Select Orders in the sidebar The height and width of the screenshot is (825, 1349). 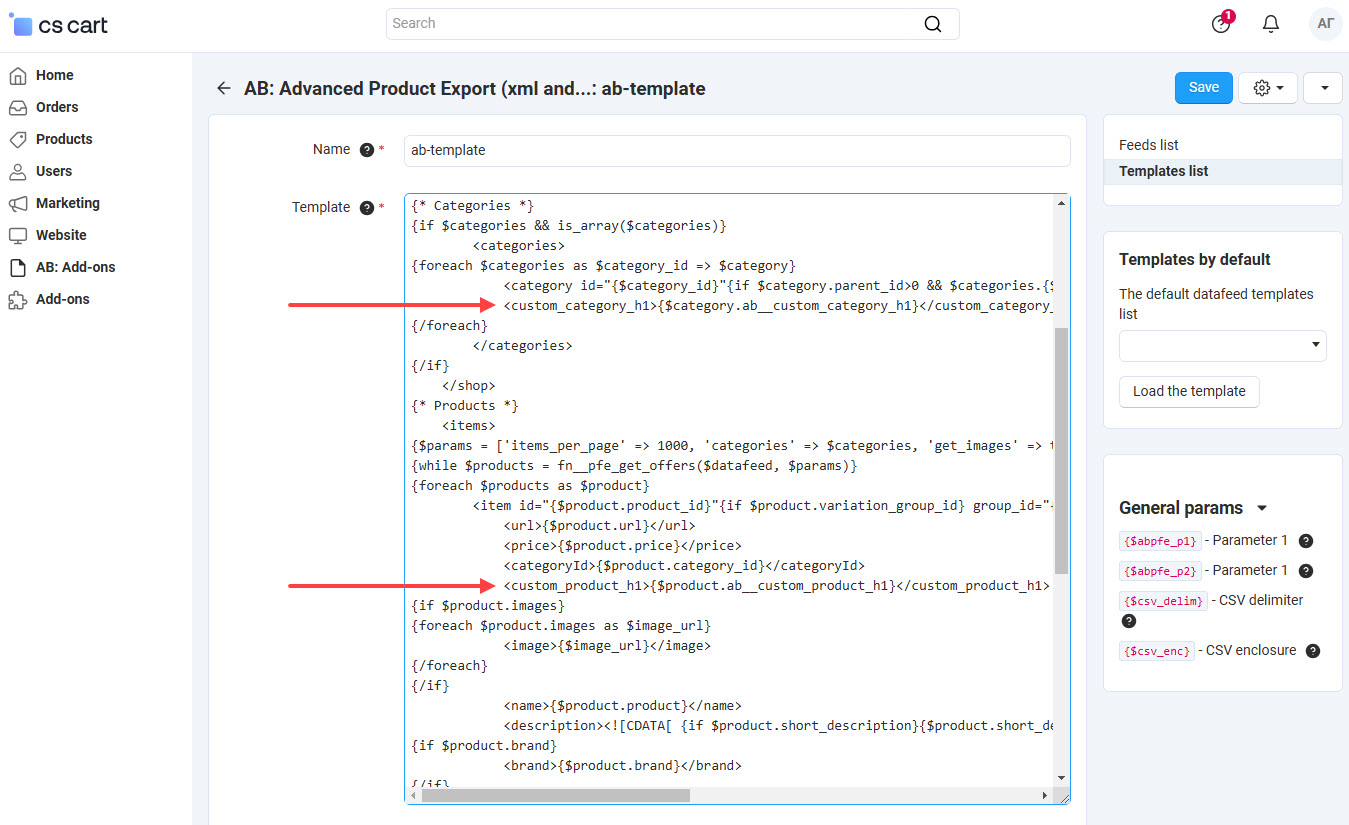59,106
